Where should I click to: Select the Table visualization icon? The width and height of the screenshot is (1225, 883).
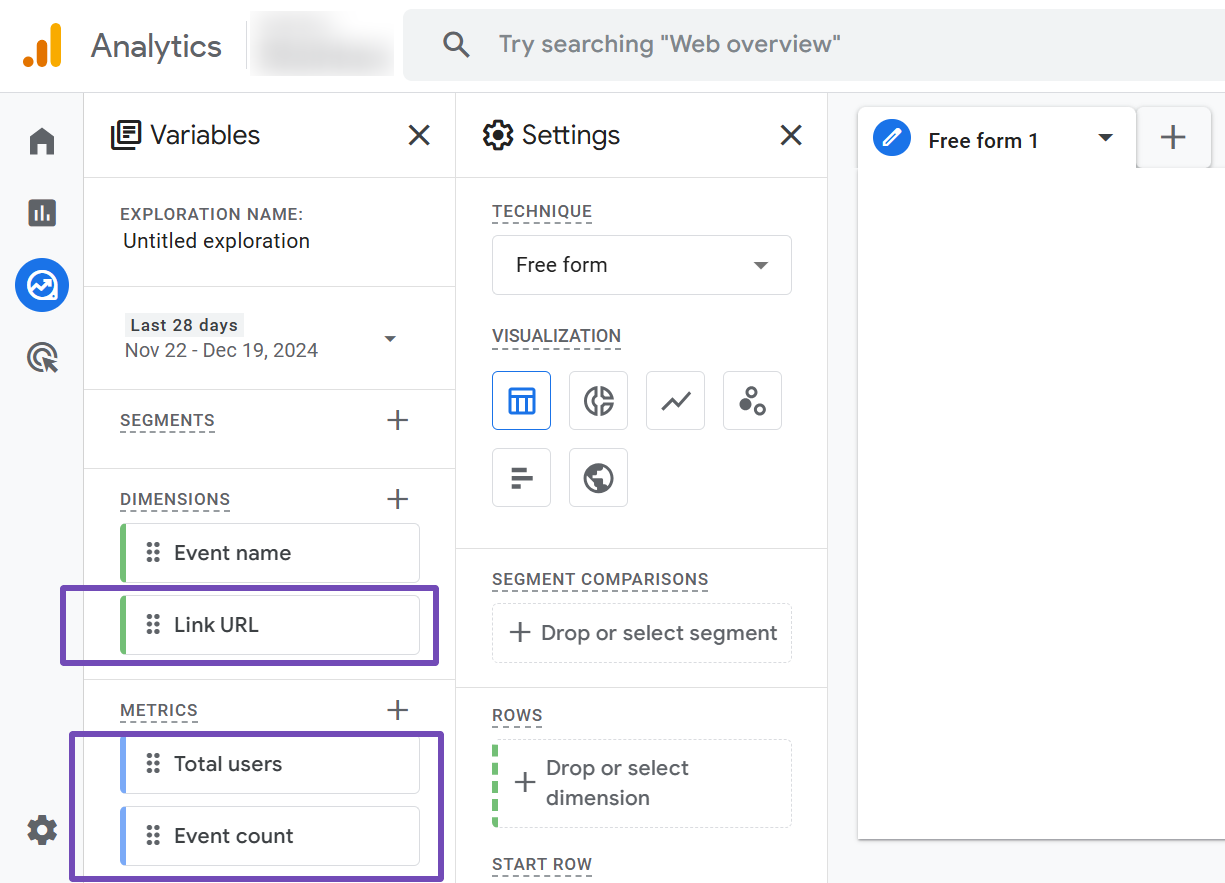521,401
